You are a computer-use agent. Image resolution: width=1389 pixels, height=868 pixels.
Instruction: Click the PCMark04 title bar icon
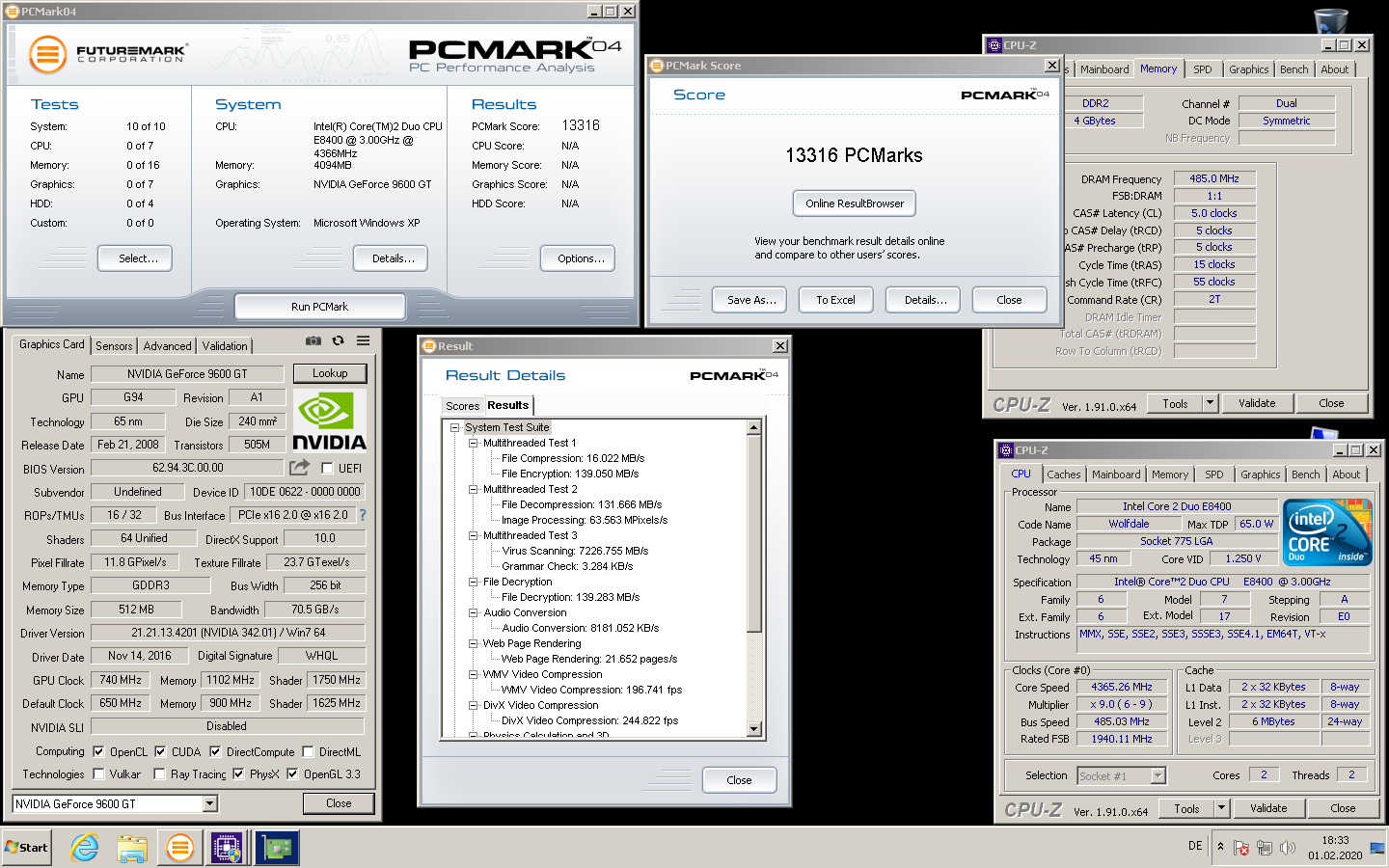(x=13, y=12)
